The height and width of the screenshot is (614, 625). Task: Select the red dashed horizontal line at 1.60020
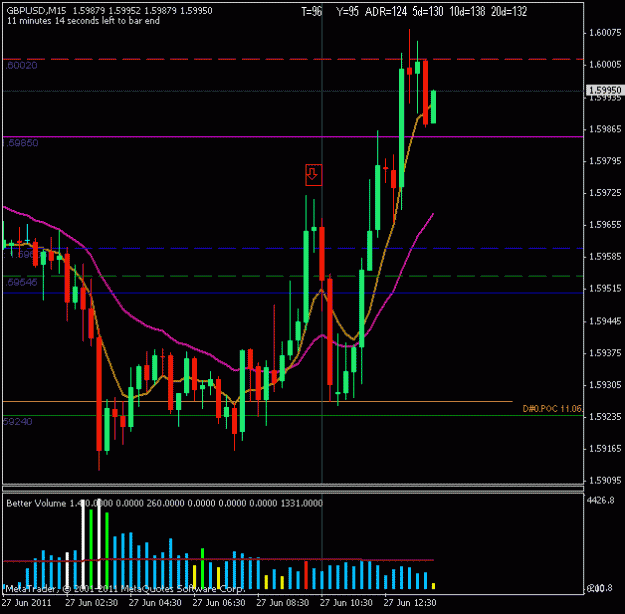(293, 59)
